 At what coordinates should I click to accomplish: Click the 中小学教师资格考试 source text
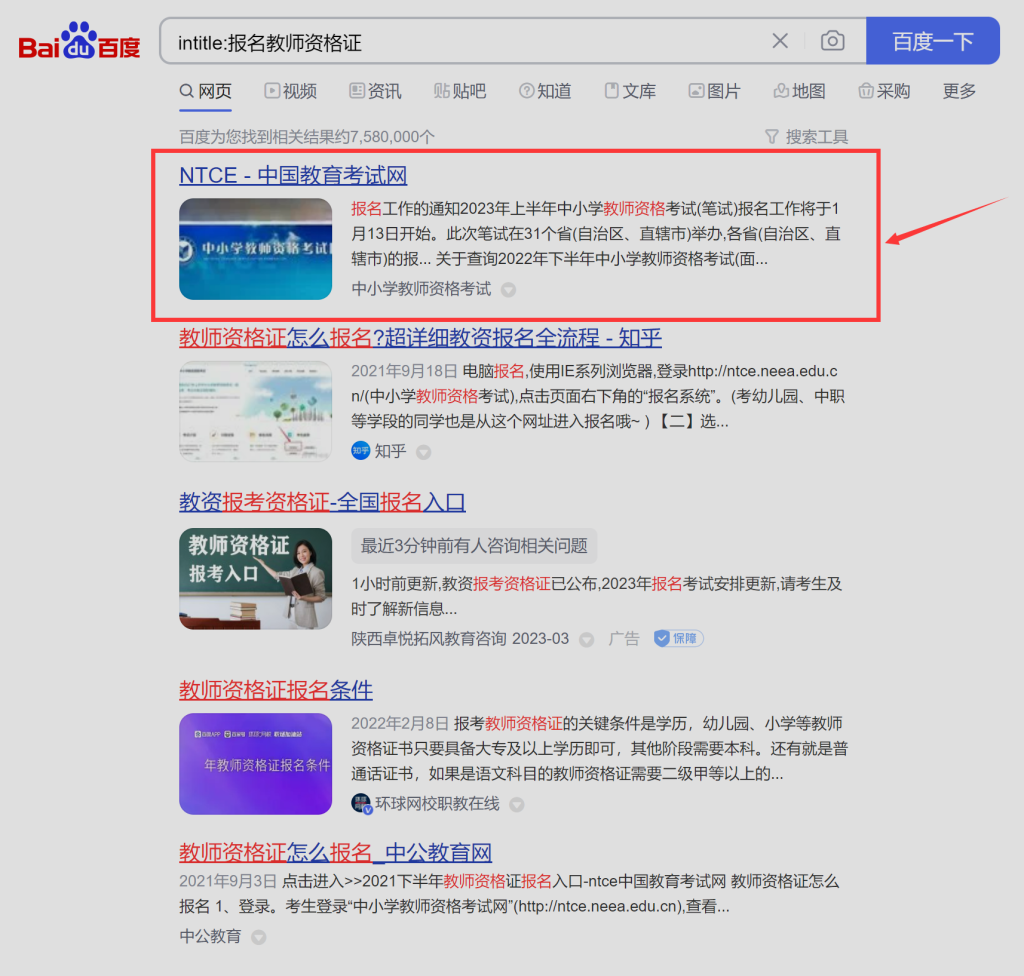point(421,289)
